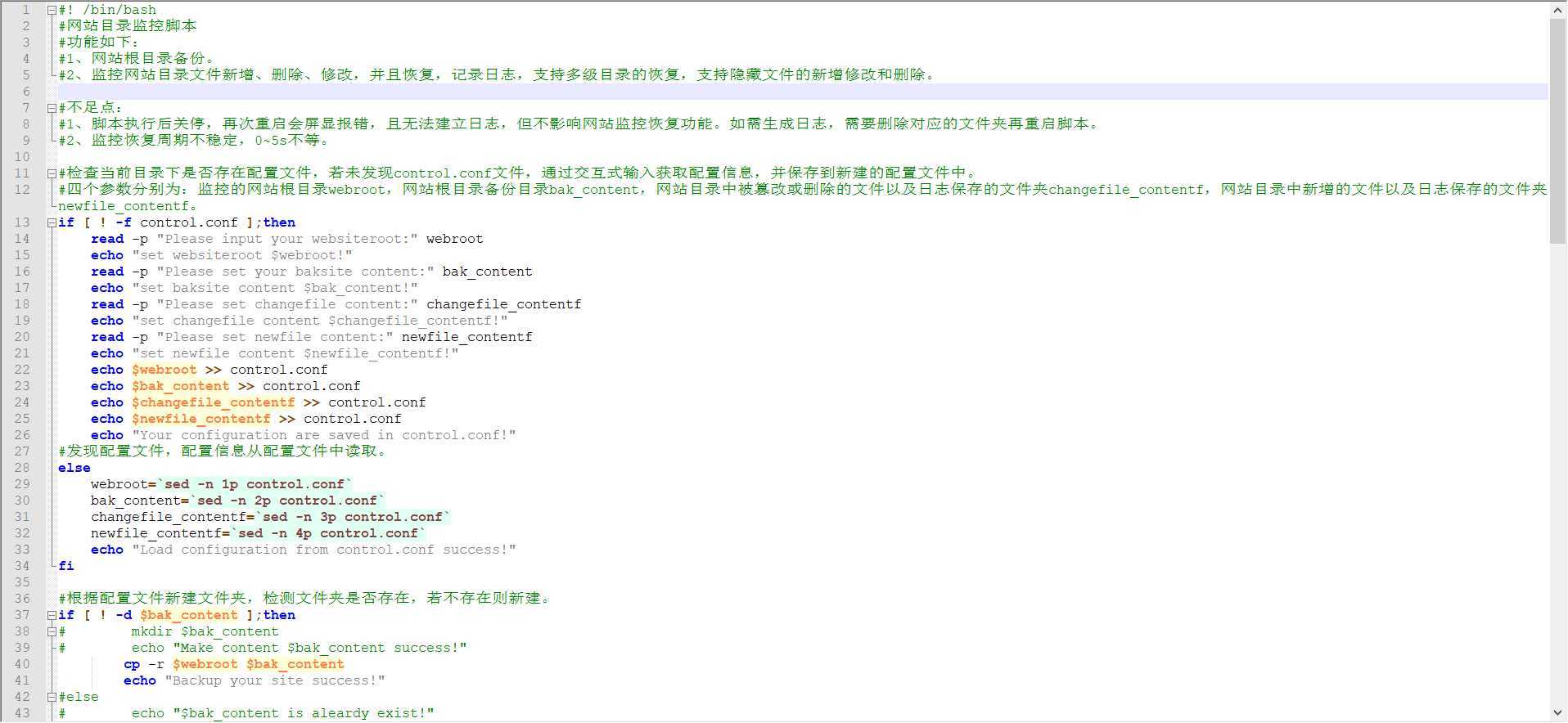The width and height of the screenshot is (1568, 723).
Task: Click the vertical scrollbar up arrow
Action: click(x=1558, y=11)
